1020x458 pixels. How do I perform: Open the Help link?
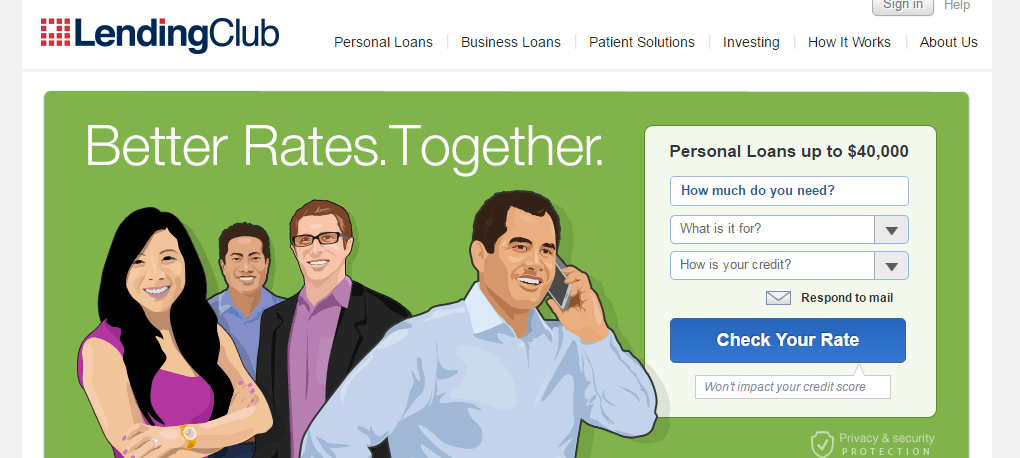[x=957, y=5]
